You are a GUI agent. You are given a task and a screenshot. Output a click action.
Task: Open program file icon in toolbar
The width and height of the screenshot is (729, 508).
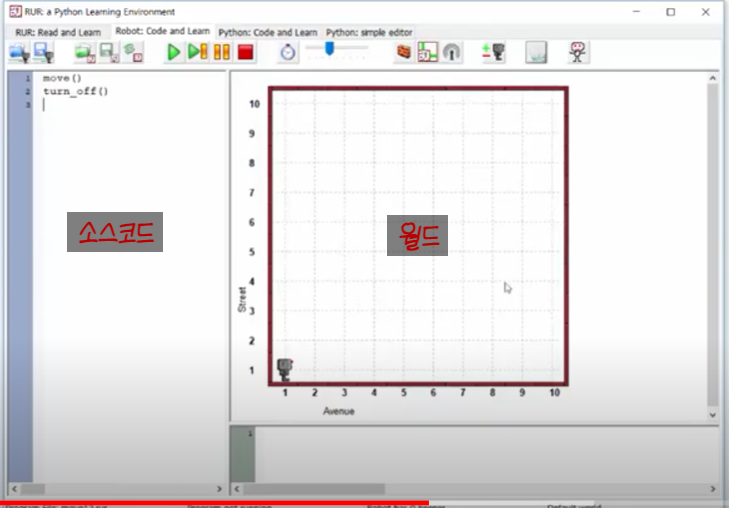point(19,52)
